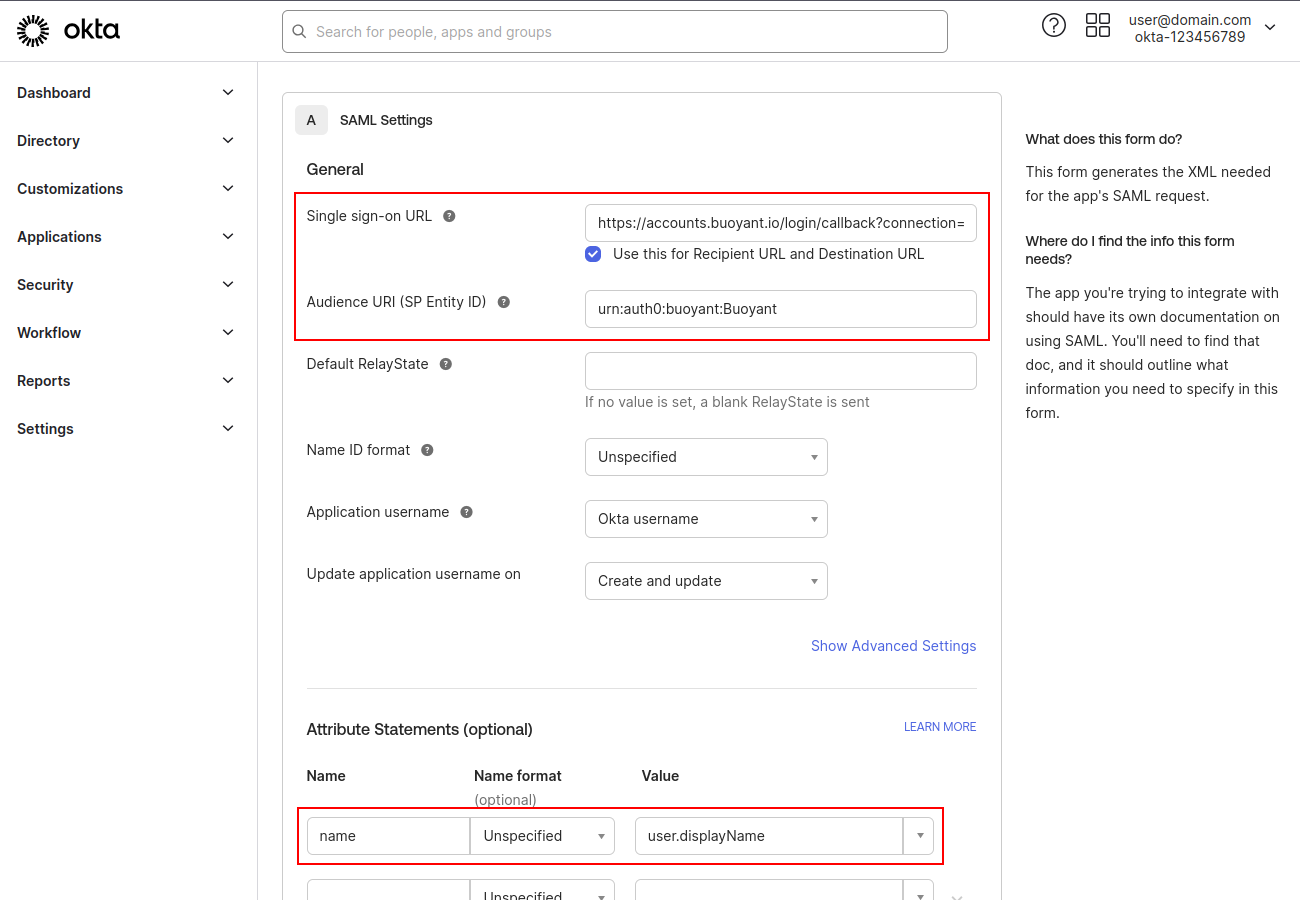
Task: Show help for Default RelayState
Action: pos(446,364)
